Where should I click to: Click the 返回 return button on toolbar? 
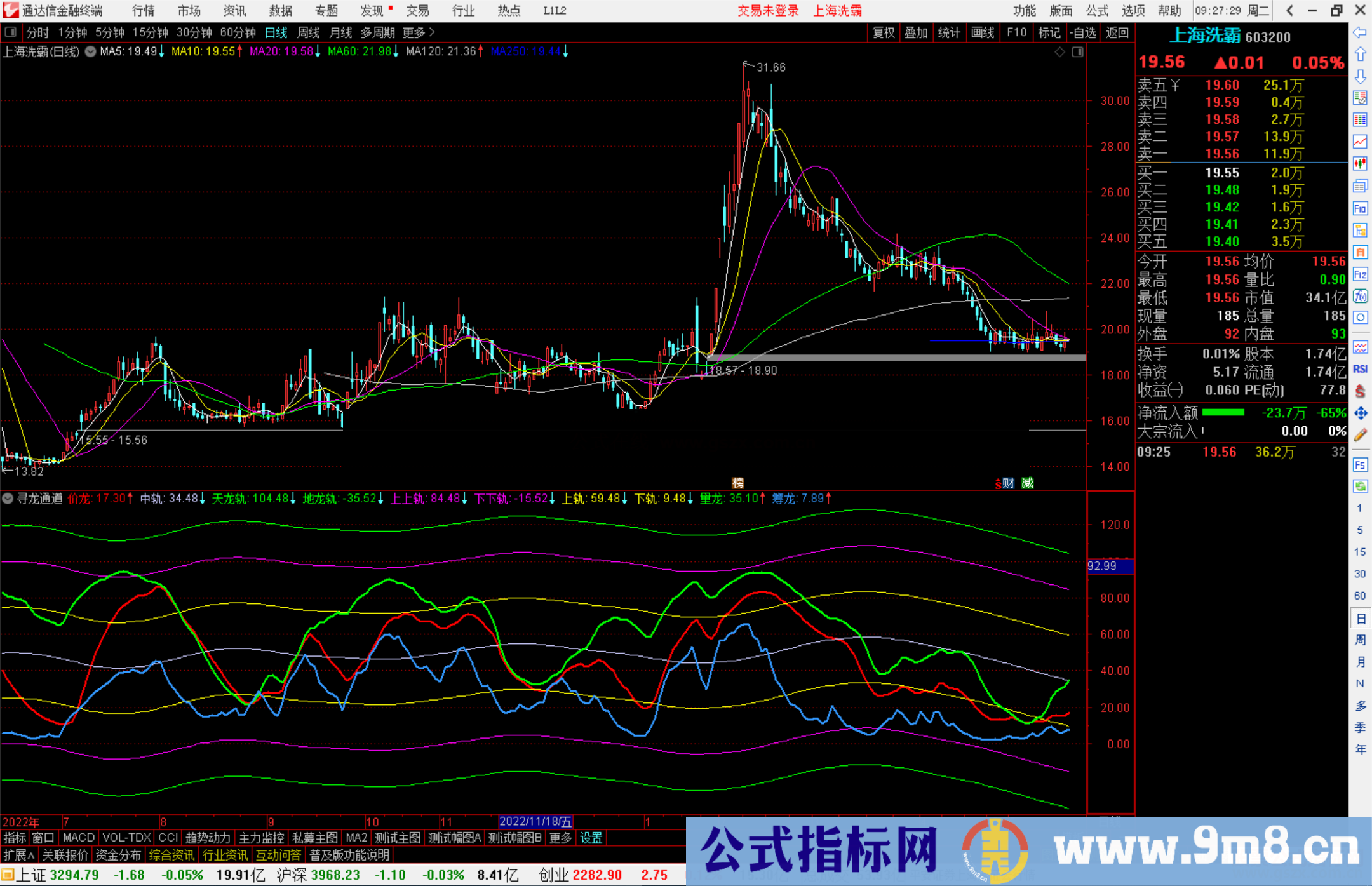point(1117,32)
